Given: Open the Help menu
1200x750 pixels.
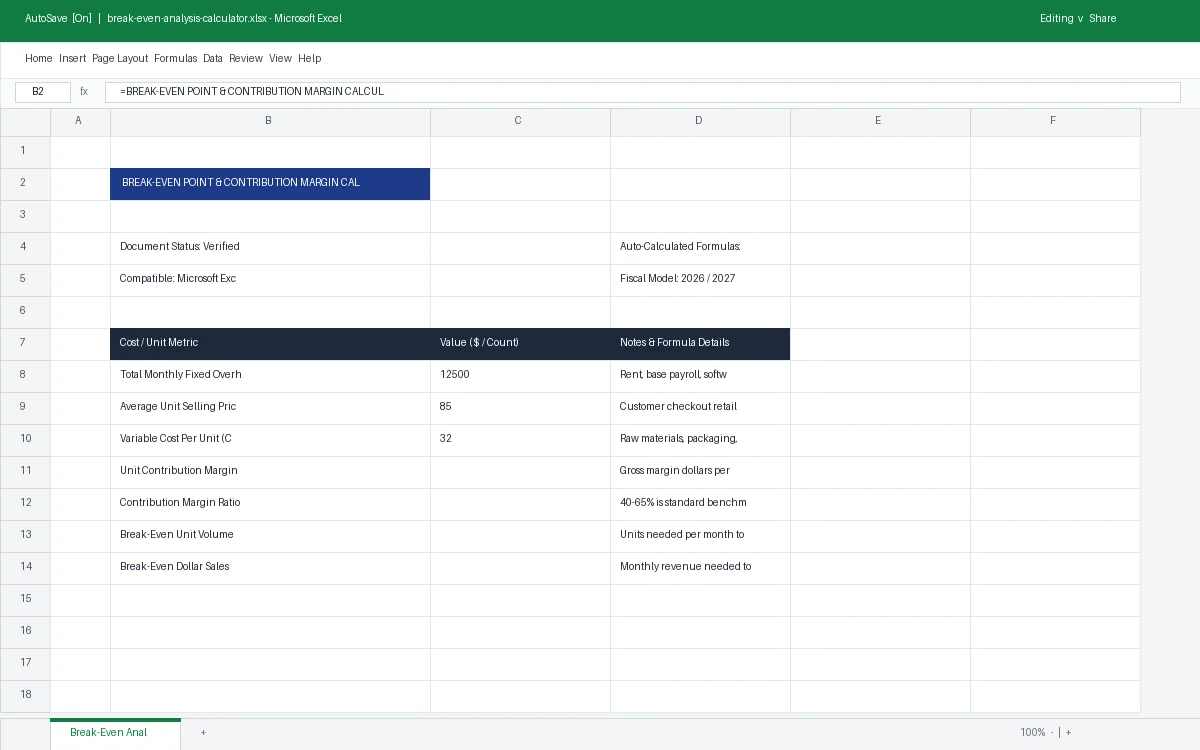Looking at the screenshot, I should point(309,58).
